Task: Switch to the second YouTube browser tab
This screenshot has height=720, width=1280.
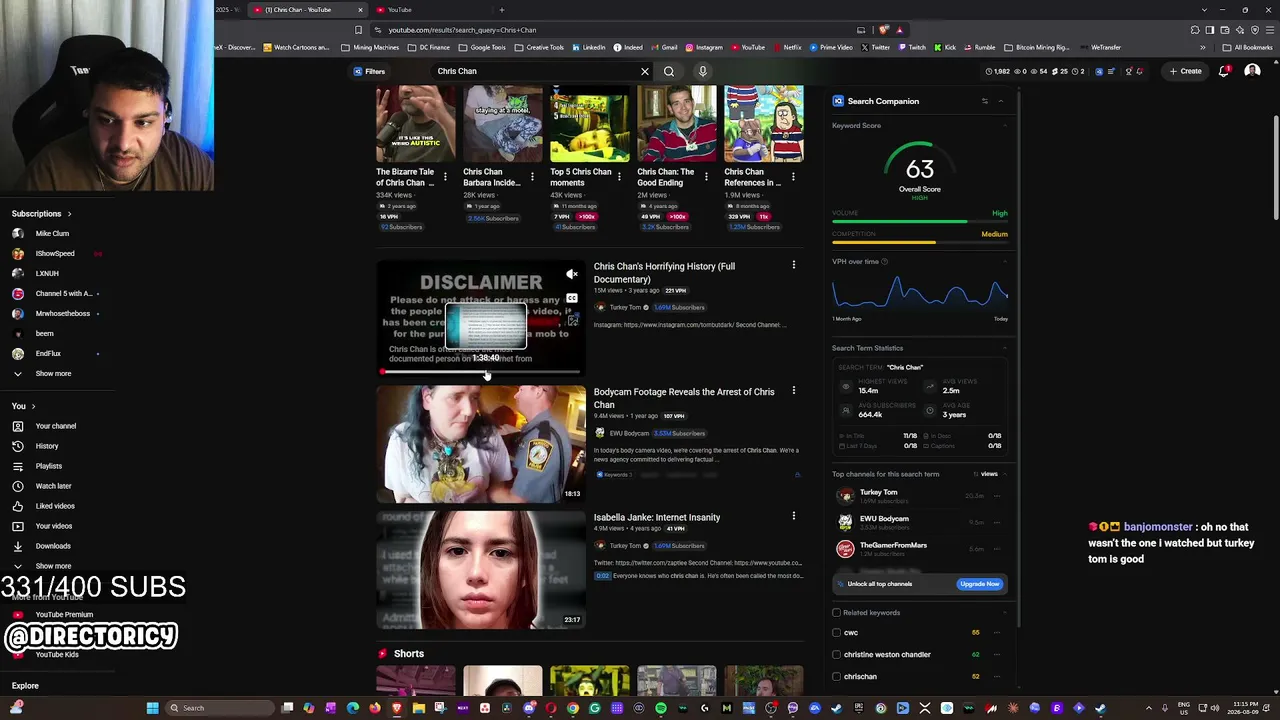Action: 400,10
